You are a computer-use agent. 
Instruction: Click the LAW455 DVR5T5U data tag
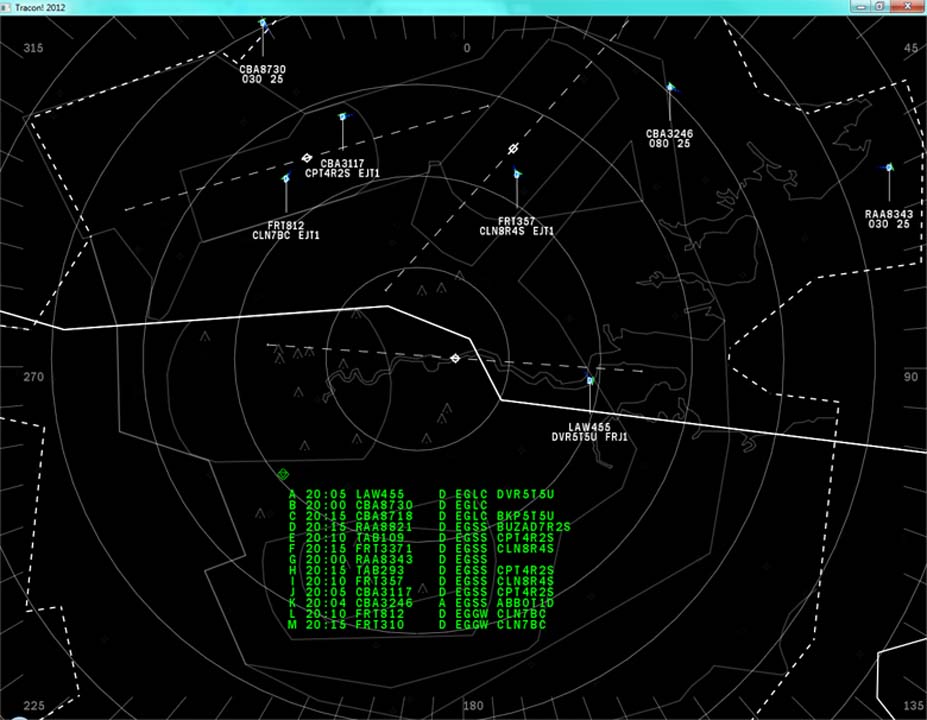pos(589,432)
